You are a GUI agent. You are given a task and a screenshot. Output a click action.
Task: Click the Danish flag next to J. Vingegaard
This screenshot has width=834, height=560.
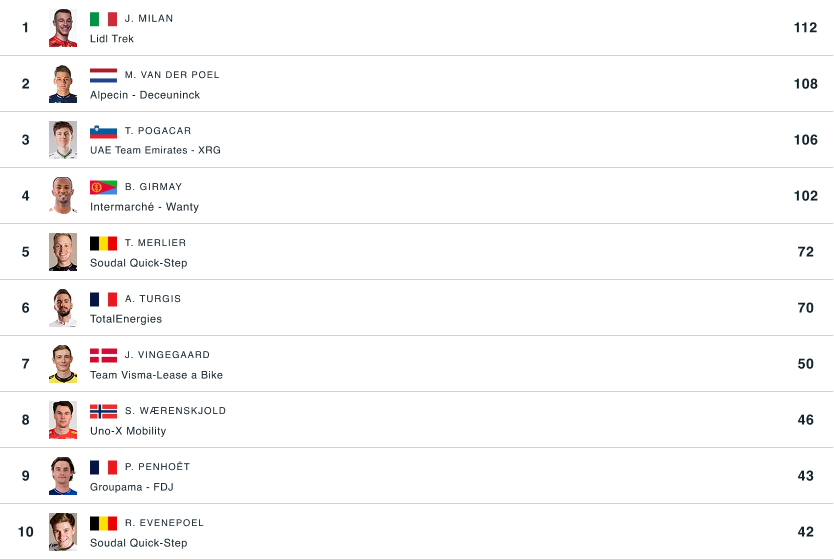click(x=103, y=355)
